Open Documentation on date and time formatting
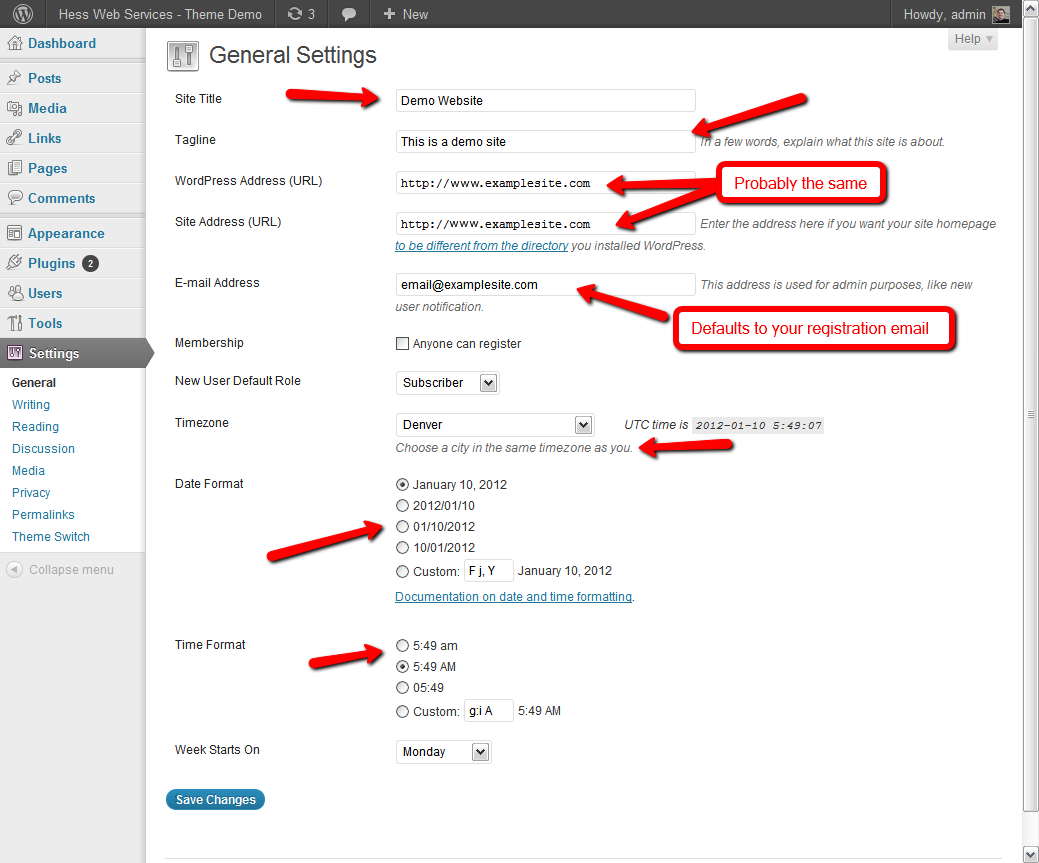This screenshot has width=1039, height=863. tap(514, 597)
